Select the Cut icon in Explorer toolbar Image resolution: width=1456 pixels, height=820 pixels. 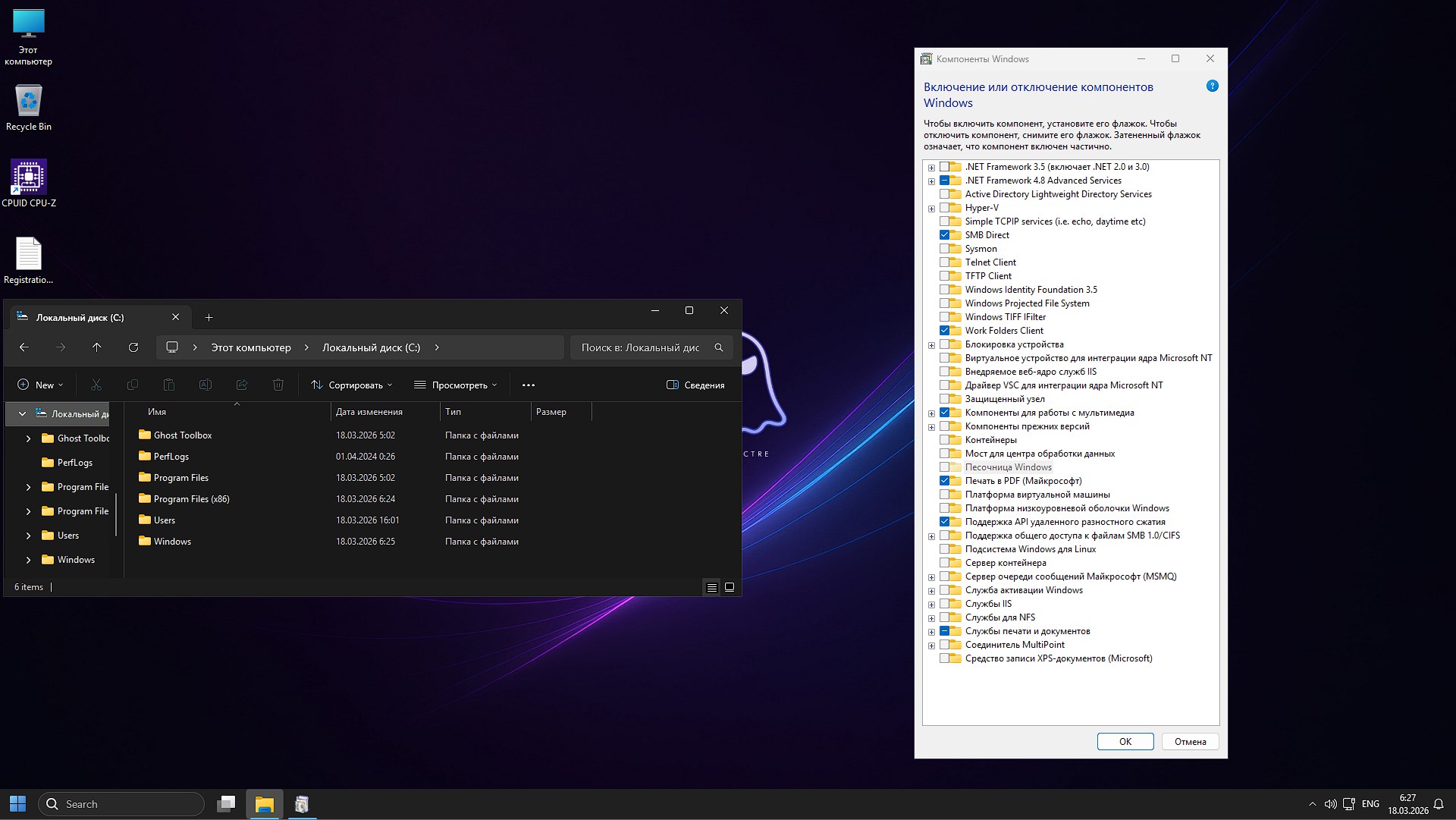96,385
